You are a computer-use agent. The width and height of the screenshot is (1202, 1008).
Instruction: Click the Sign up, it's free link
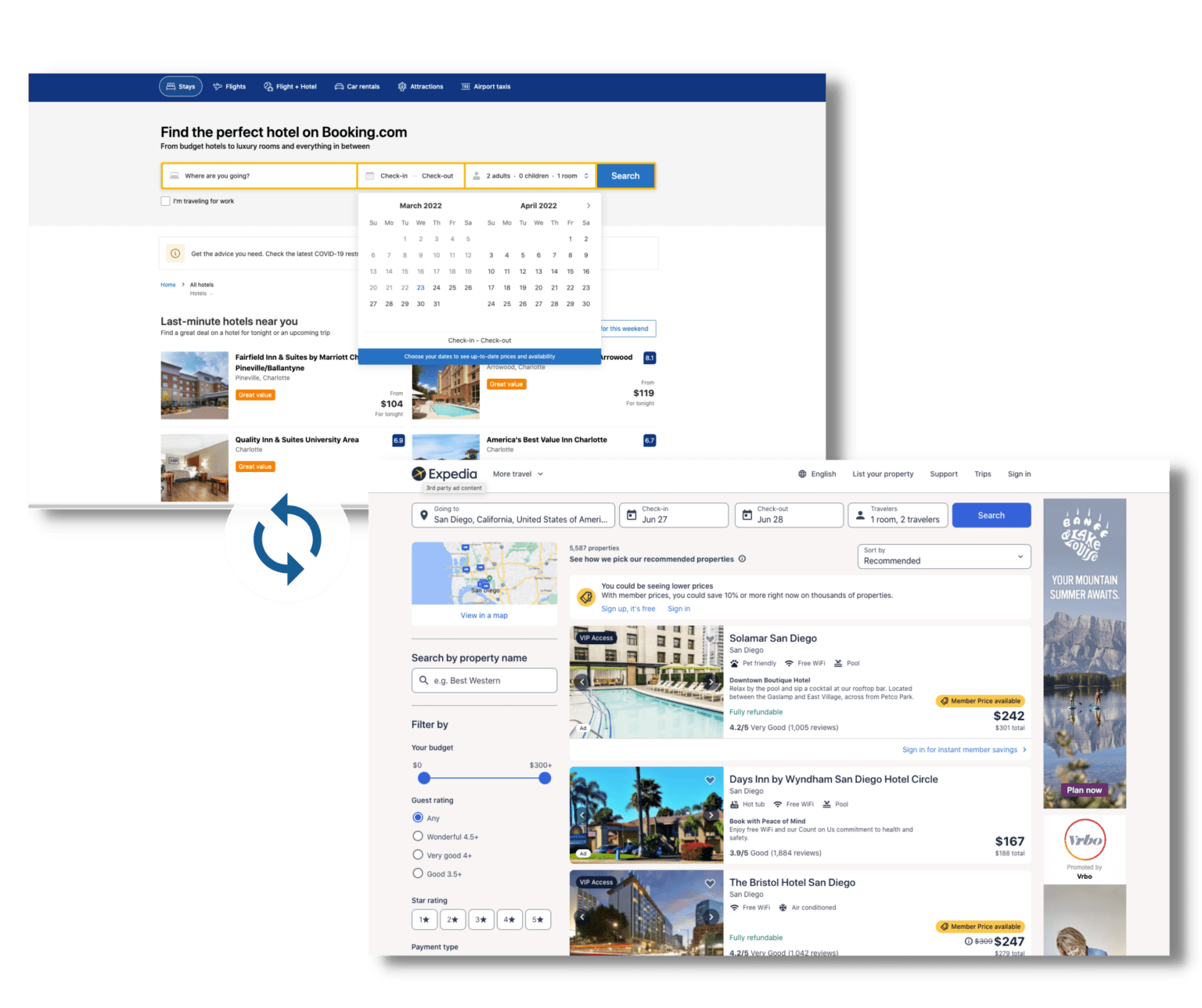coord(628,608)
